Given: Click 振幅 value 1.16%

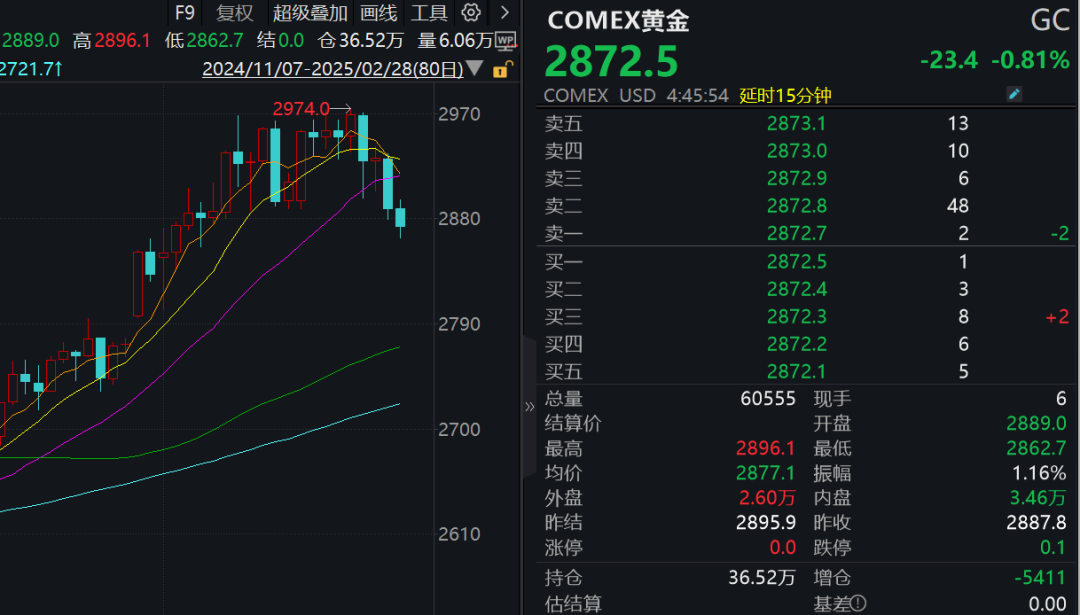Looking at the screenshot, I should (1039, 473).
